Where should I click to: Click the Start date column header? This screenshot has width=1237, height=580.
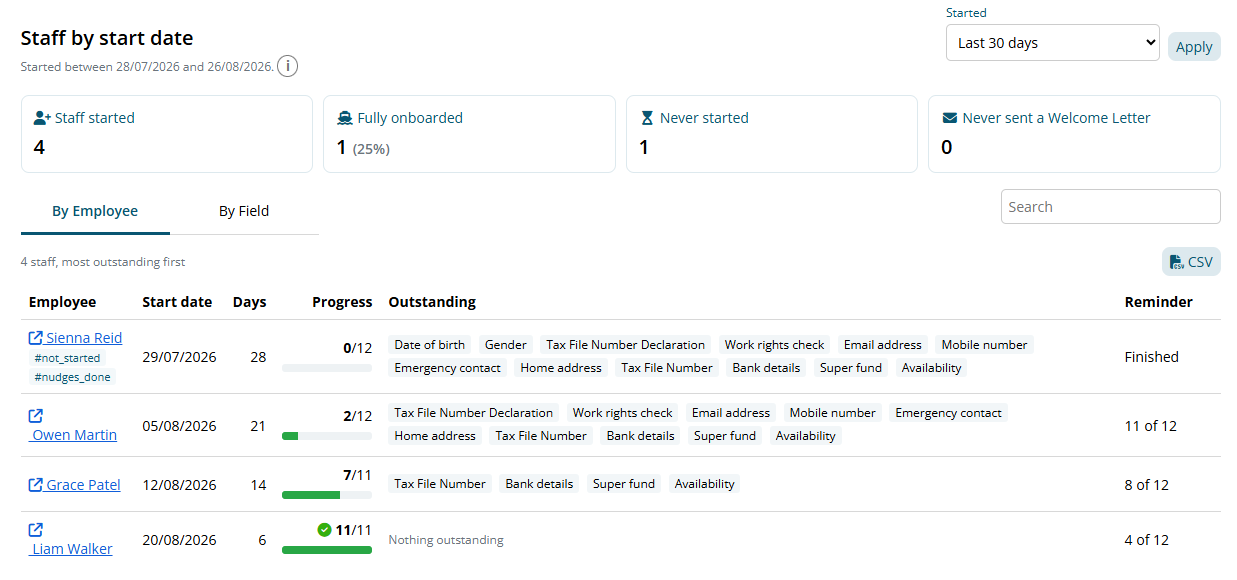coord(177,302)
